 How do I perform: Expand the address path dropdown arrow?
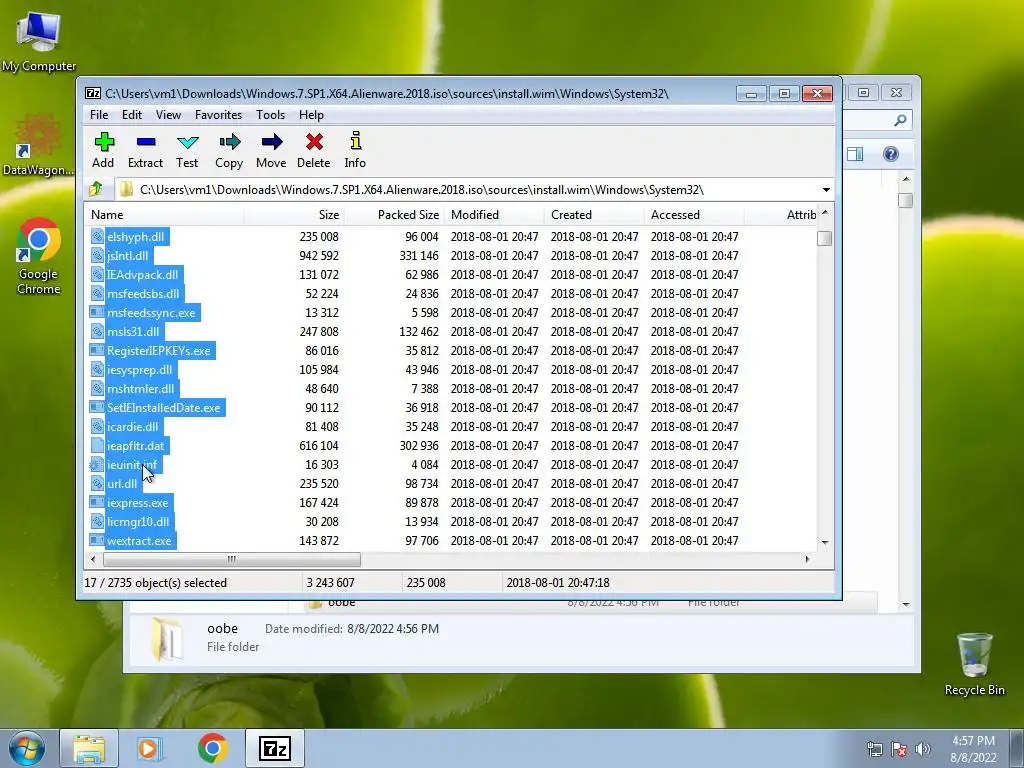[826, 190]
